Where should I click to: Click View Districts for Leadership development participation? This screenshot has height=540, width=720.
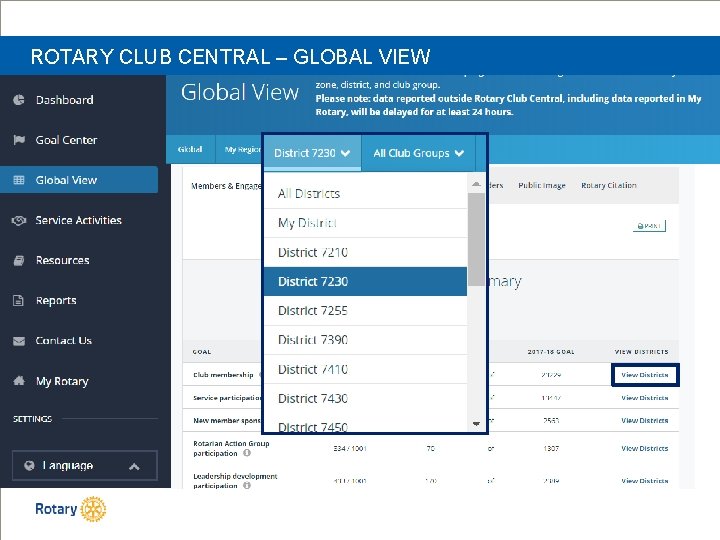(x=645, y=481)
